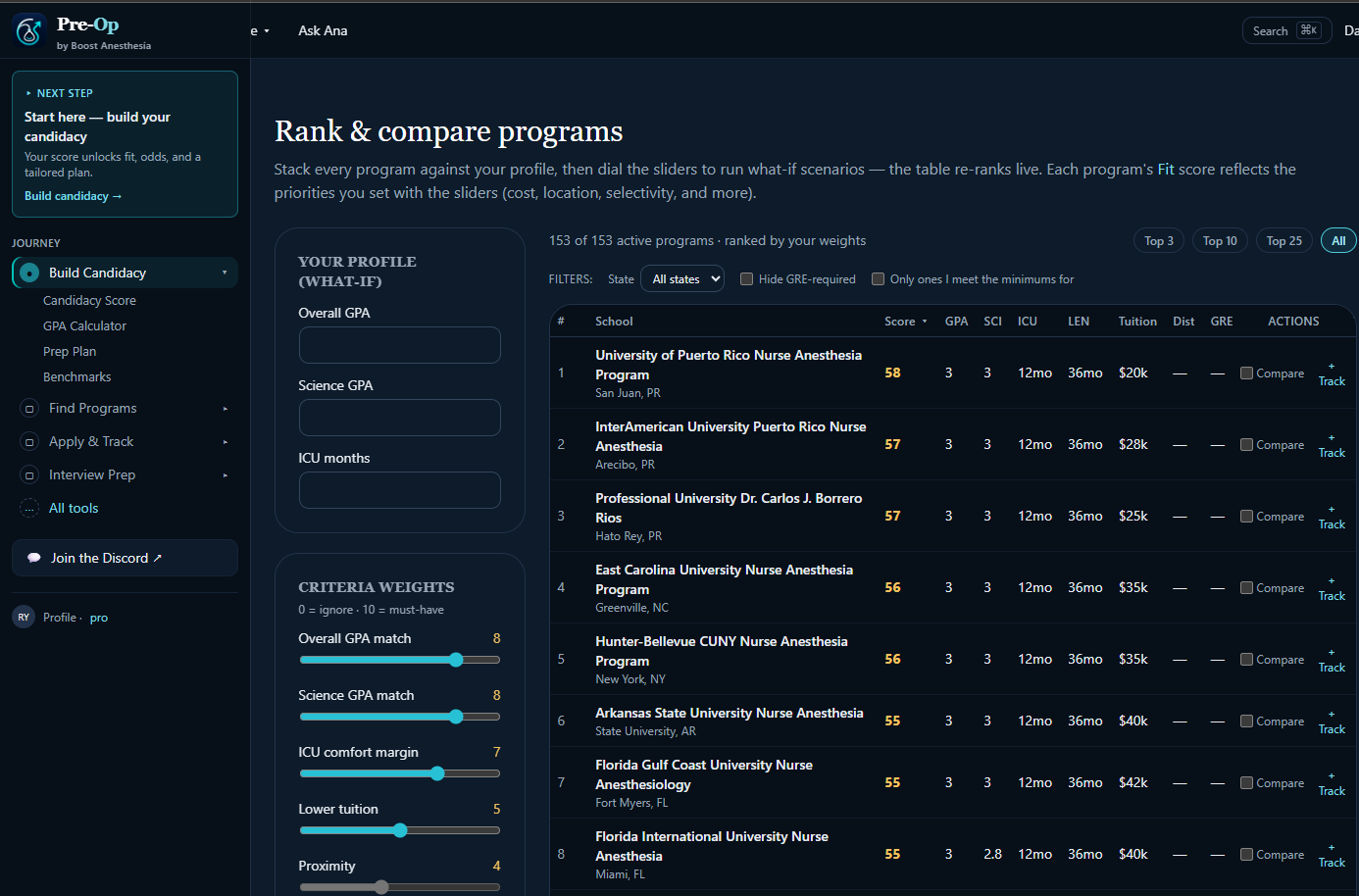The width and height of the screenshot is (1359, 896).
Task: Adjust ICU comfort margin slider
Action: pyautogui.click(x=400, y=773)
